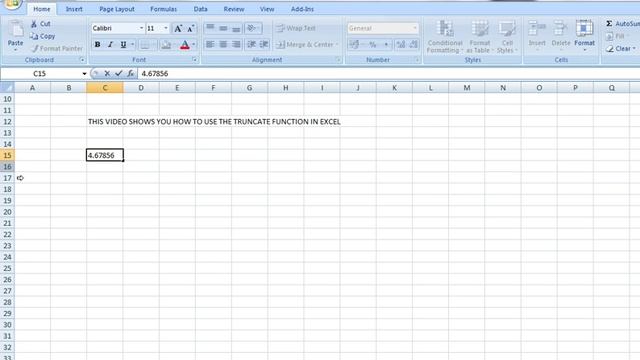Viewport: 640px width, 360px height.
Task: Click the TRUNCATE FUNCTION text in row 12
Action: pyautogui.click(x=272, y=122)
